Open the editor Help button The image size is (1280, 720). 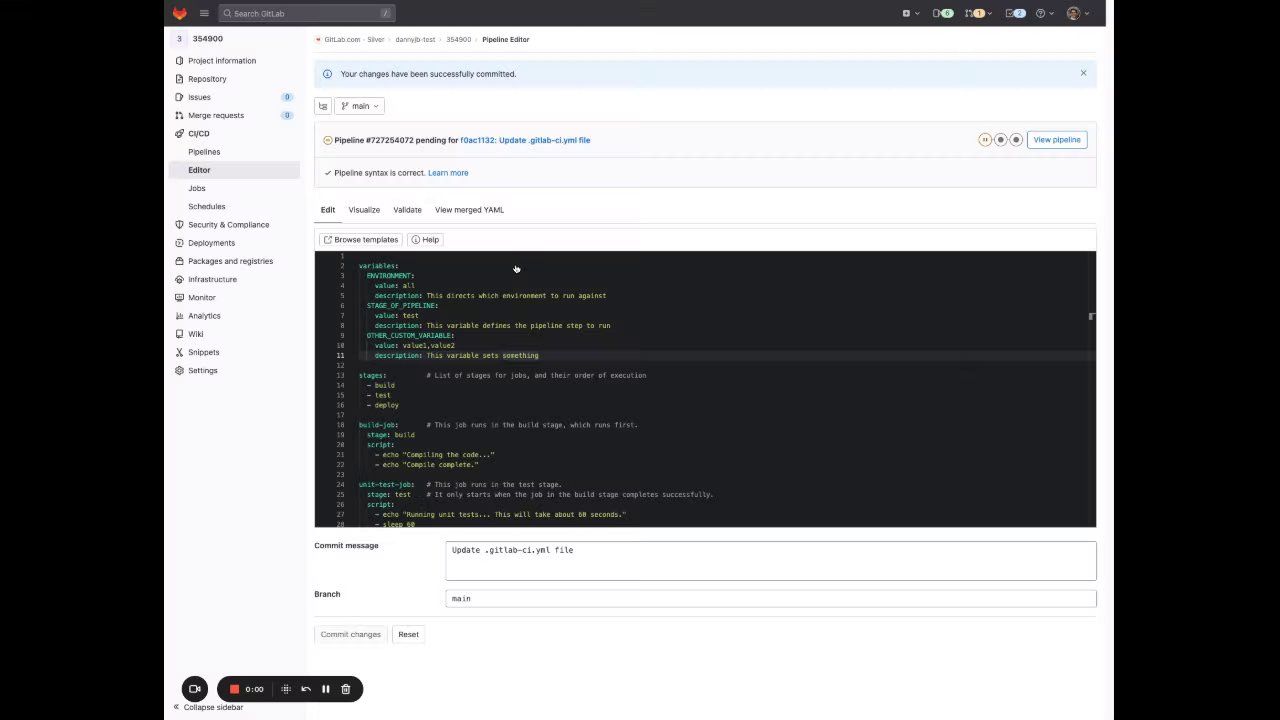pyautogui.click(x=425, y=240)
